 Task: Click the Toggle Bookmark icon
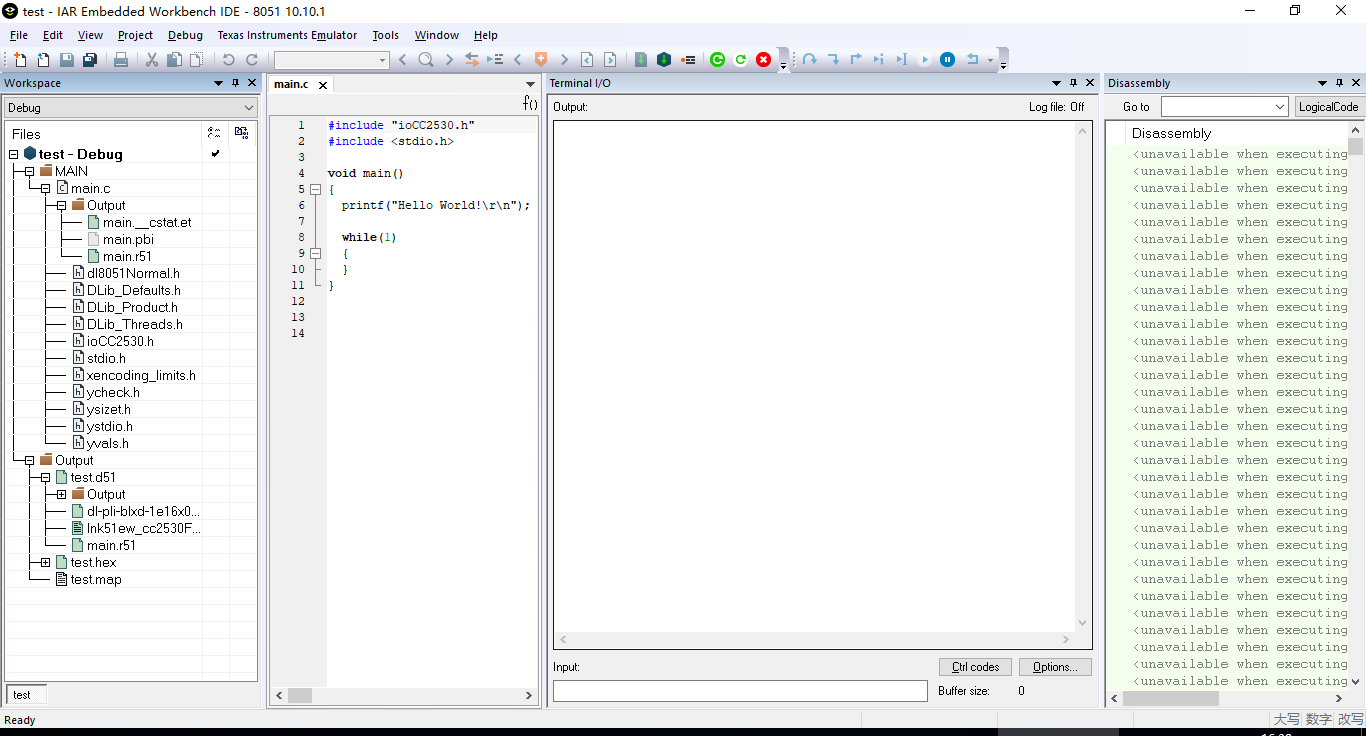coord(541,60)
